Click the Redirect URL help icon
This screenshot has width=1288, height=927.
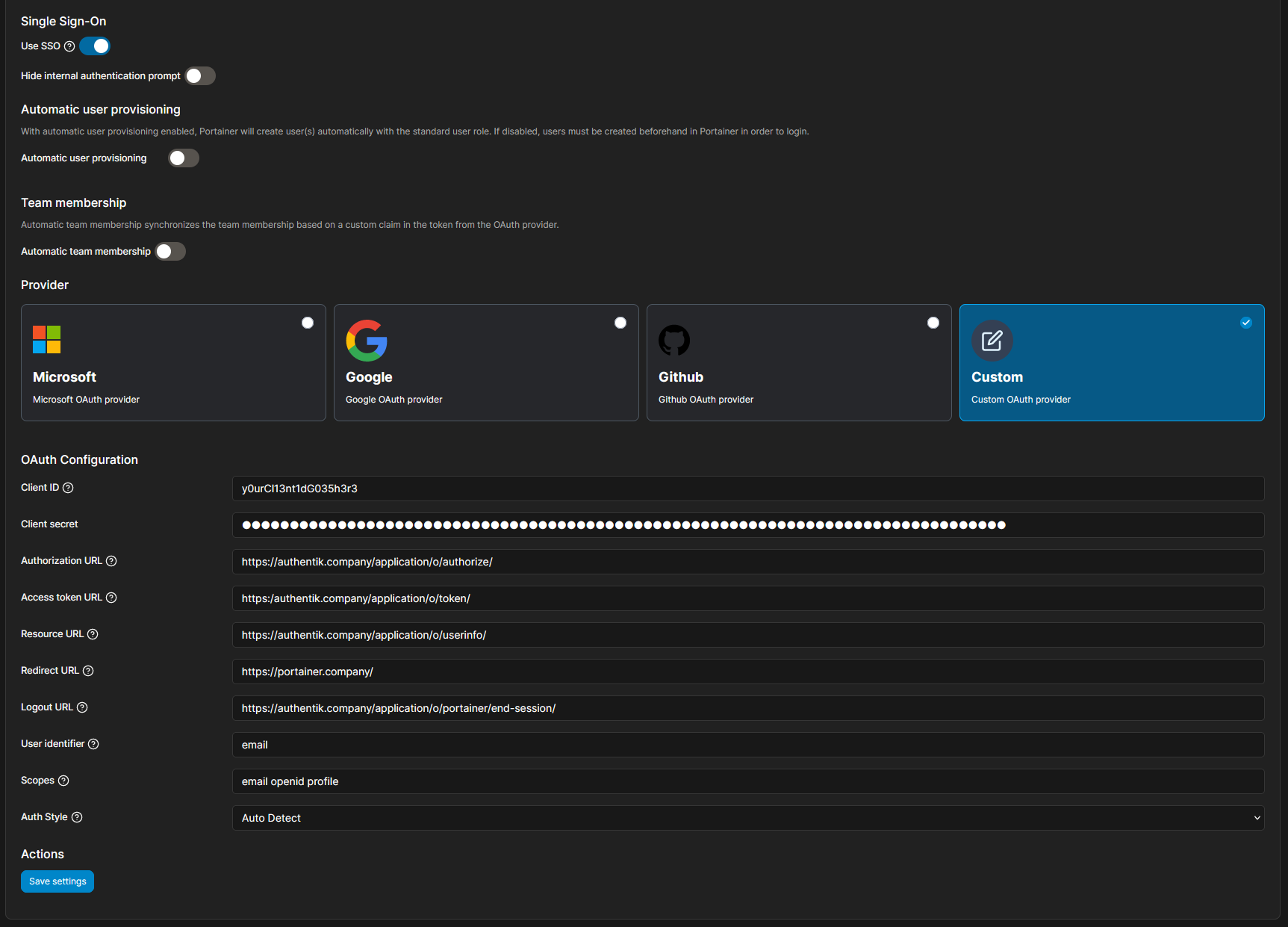pyautogui.click(x=88, y=671)
